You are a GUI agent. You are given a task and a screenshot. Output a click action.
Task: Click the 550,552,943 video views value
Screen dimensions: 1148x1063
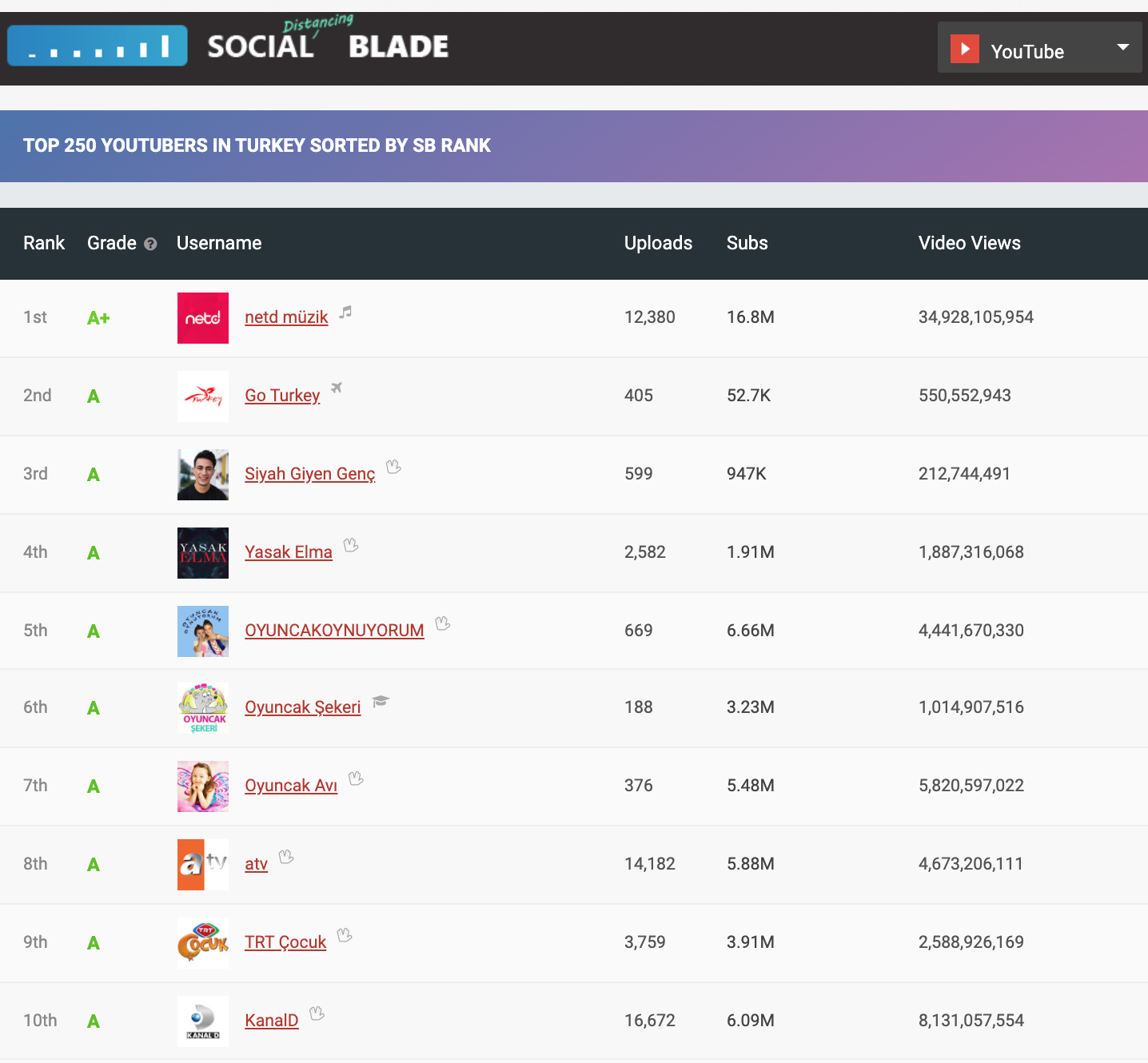coord(964,396)
